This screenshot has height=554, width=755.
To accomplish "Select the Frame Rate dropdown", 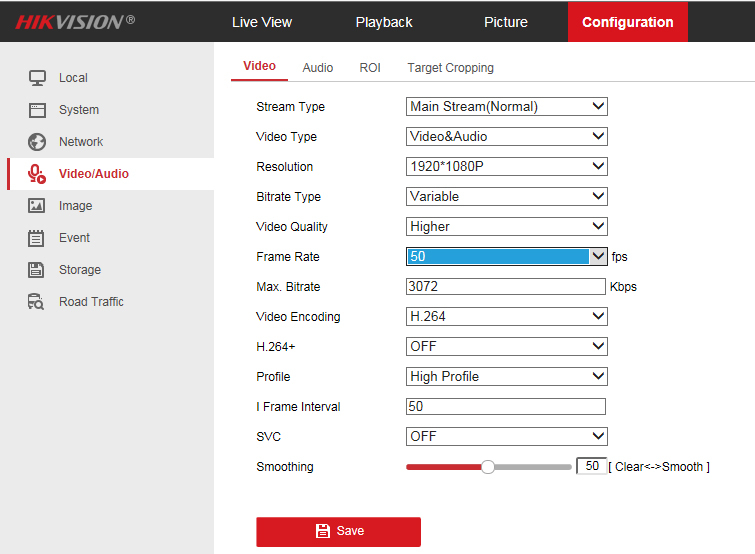I will [507, 257].
